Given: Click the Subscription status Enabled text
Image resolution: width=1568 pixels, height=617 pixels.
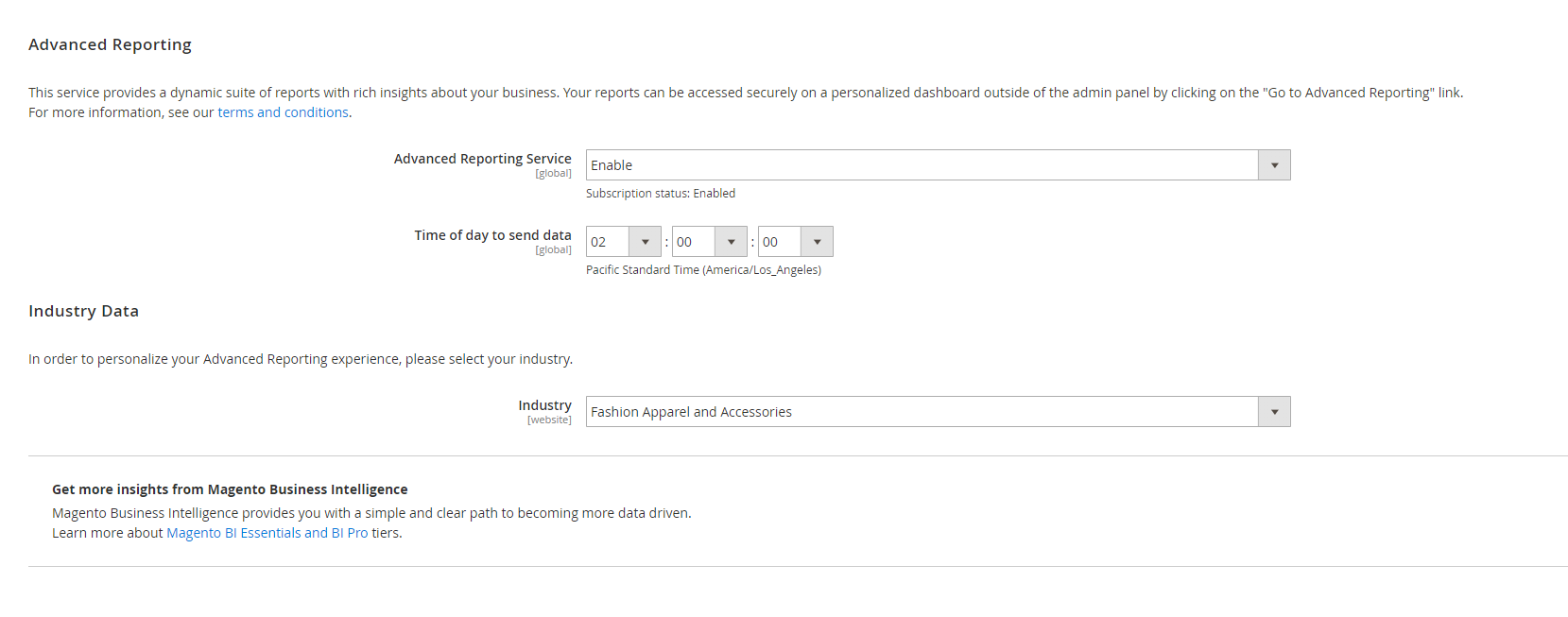Looking at the screenshot, I should pos(661,193).
